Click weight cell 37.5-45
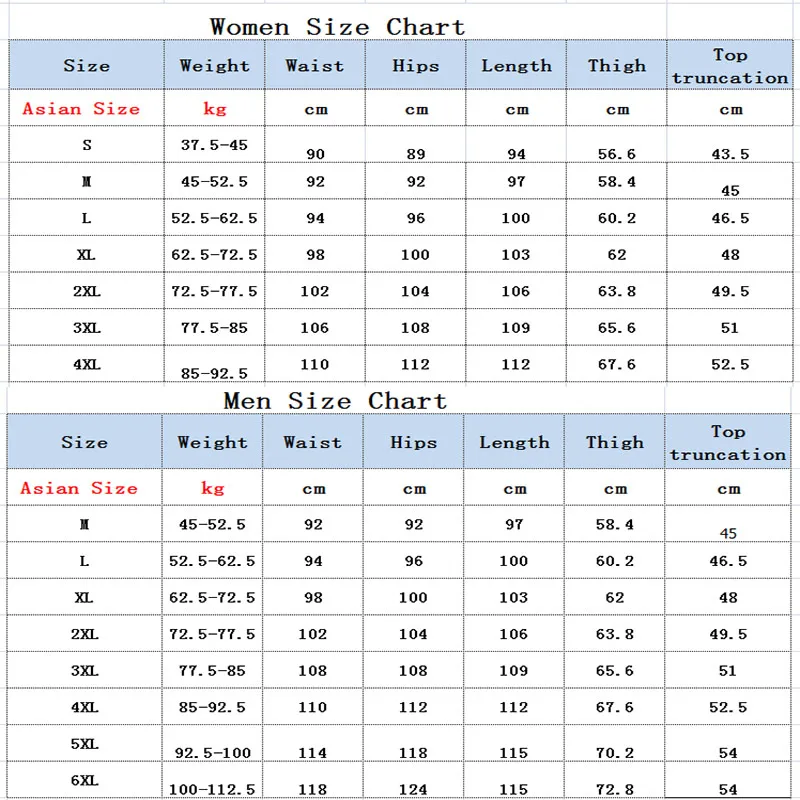This screenshot has height=800, width=800. pyautogui.click(x=214, y=146)
